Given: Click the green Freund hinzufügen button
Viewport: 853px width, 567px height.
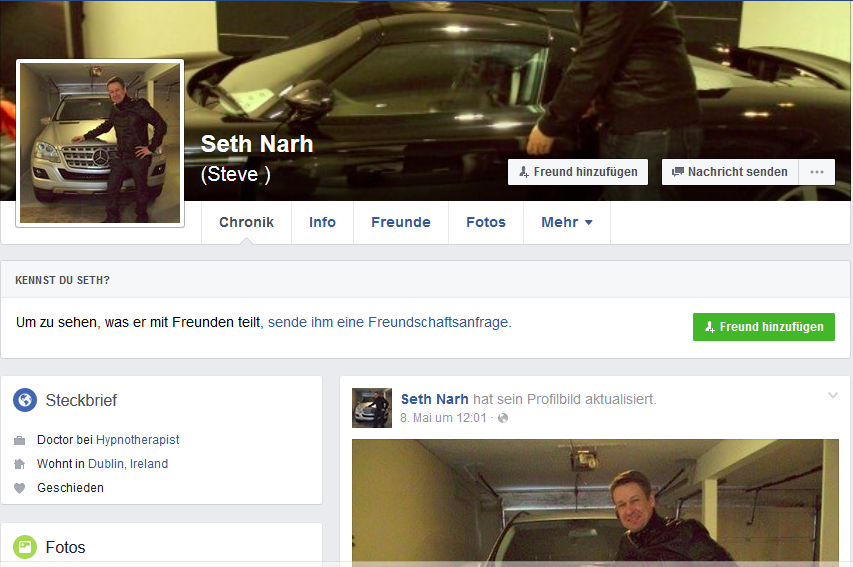Looking at the screenshot, I should tap(764, 327).
